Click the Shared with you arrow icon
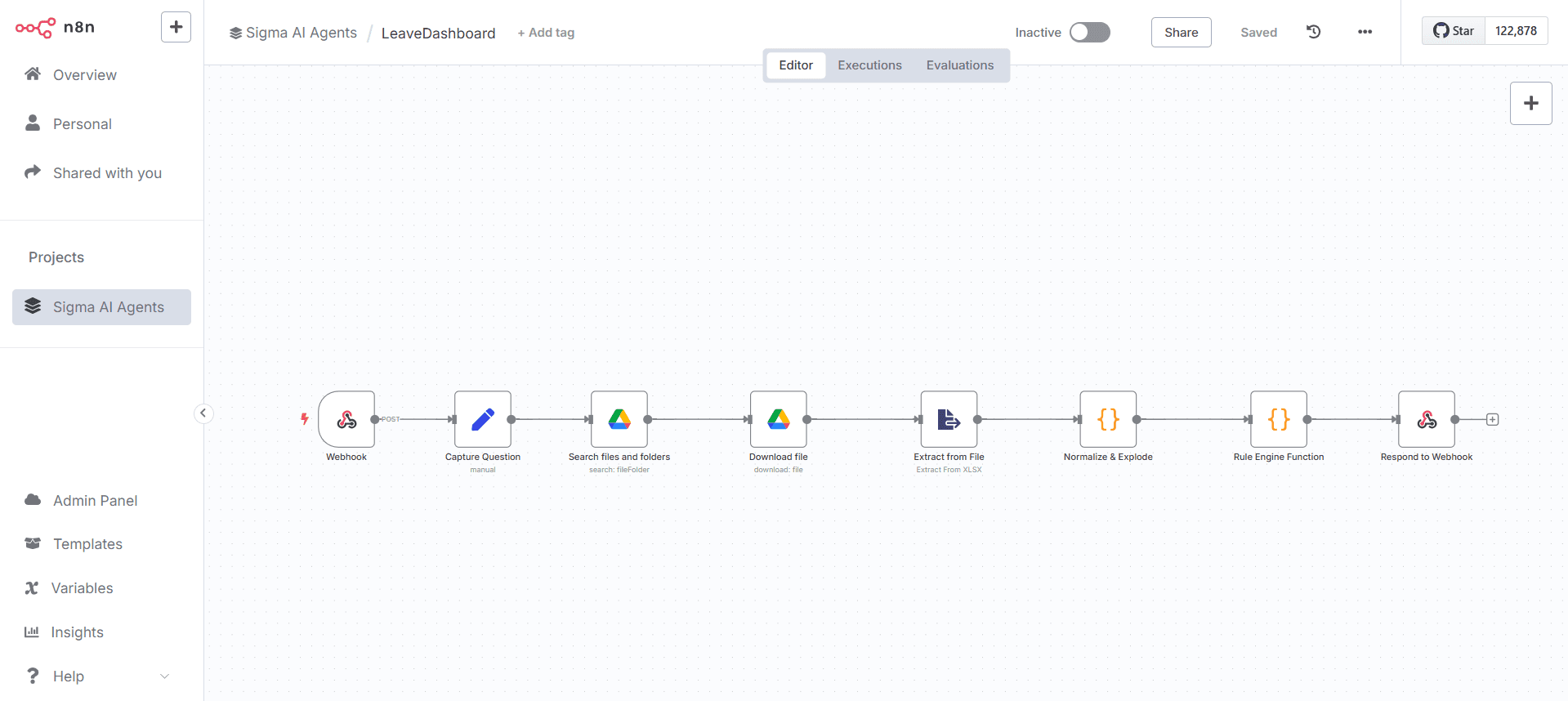 coord(33,172)
